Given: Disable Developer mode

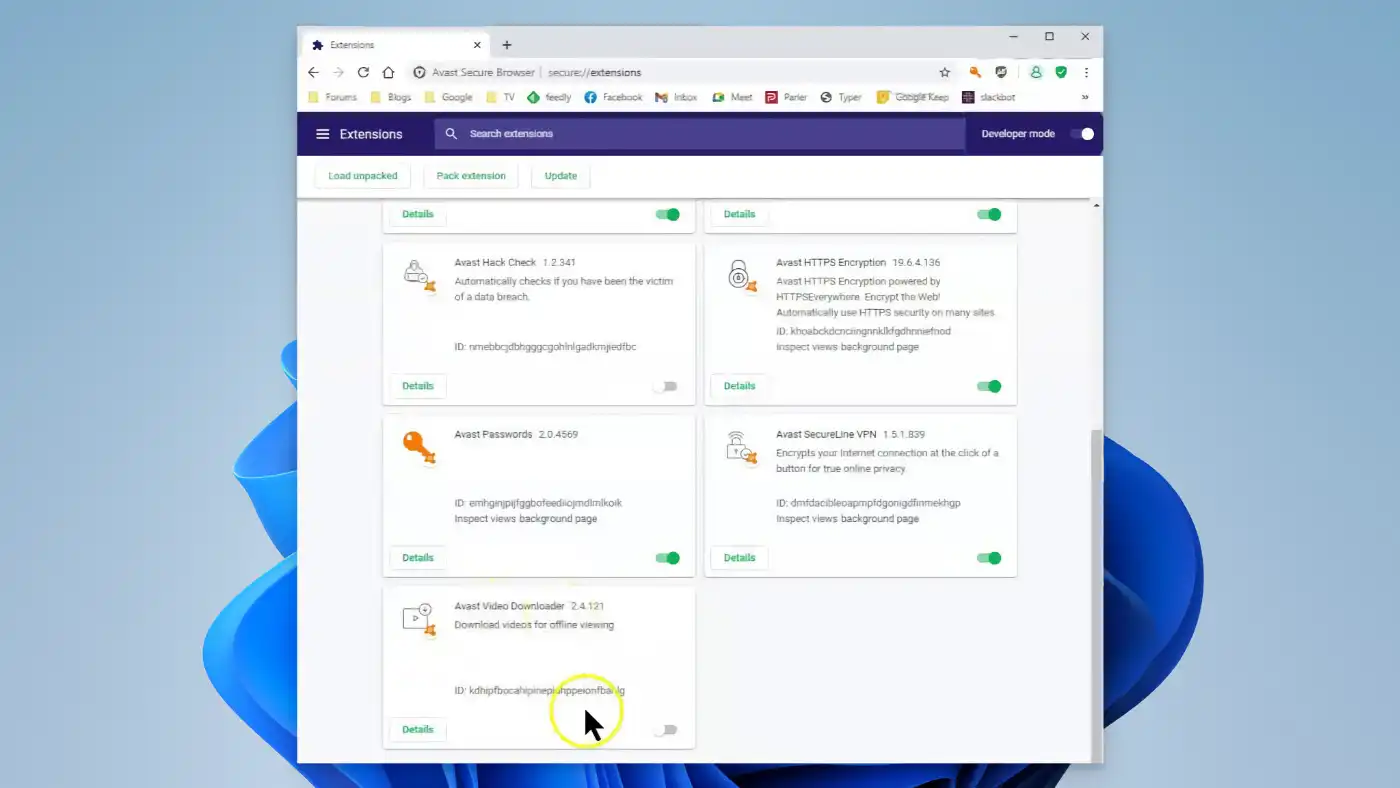Looking at the screenshot, I should coord(1081,133).
